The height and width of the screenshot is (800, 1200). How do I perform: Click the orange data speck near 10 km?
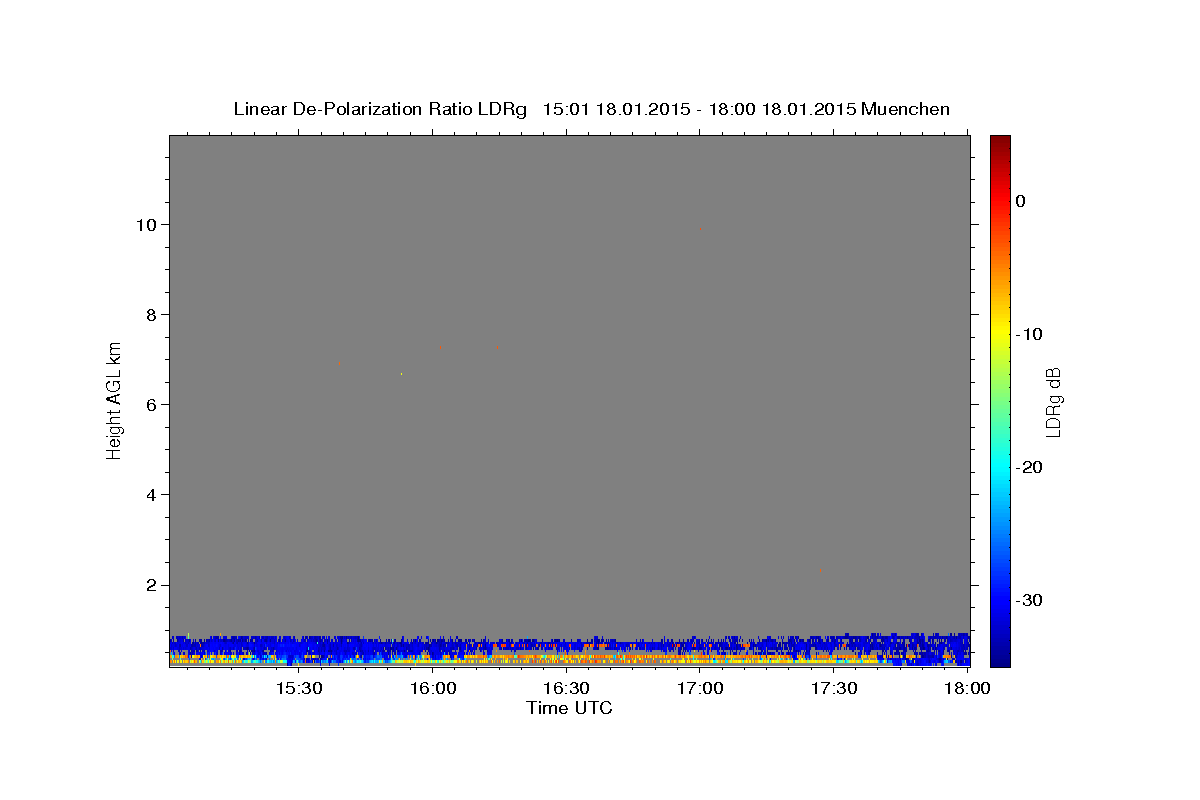click(x=701, y=229)
